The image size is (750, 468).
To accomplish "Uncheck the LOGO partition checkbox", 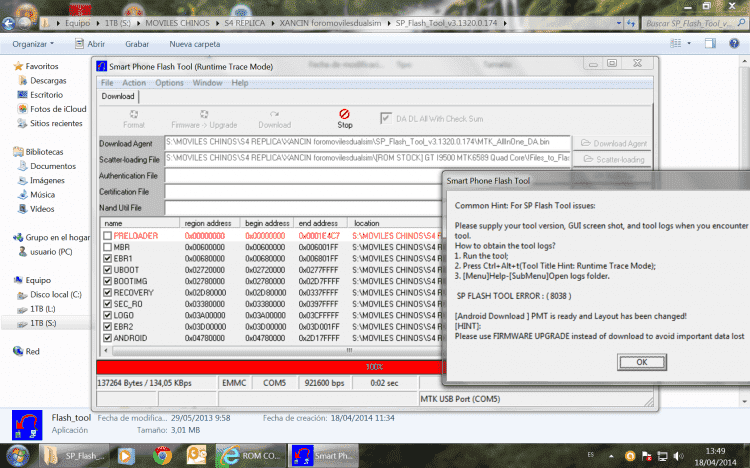I will click(x=108, y=315).
